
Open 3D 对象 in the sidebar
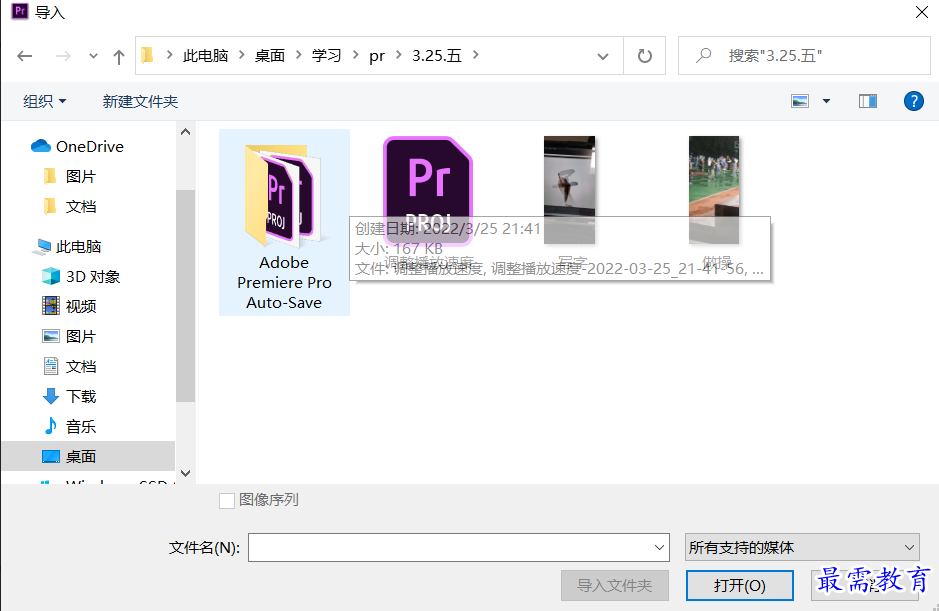(93, 276)
